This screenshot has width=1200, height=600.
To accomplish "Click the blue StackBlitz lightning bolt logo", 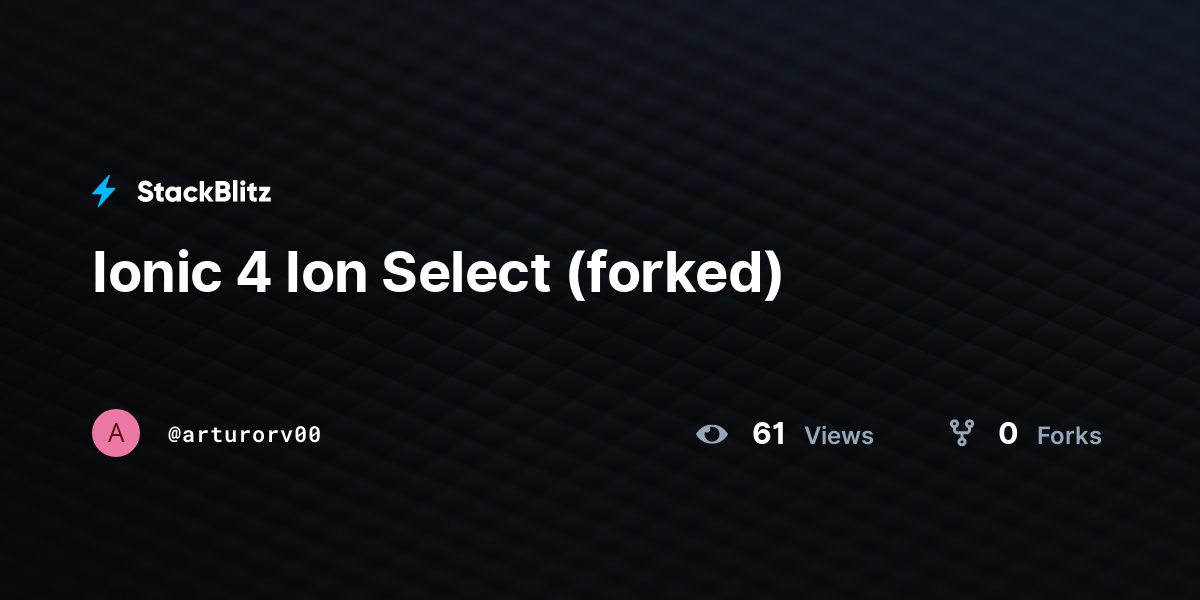I will 104,191.
